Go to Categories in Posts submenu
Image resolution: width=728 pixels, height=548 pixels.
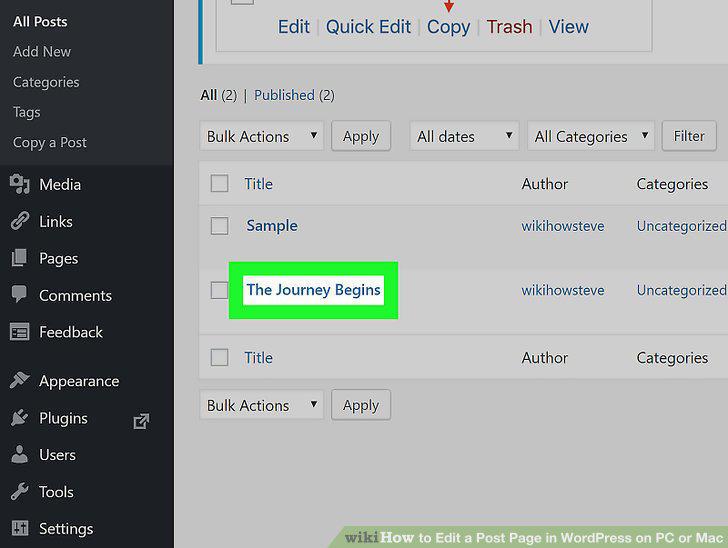coord(46,82)
